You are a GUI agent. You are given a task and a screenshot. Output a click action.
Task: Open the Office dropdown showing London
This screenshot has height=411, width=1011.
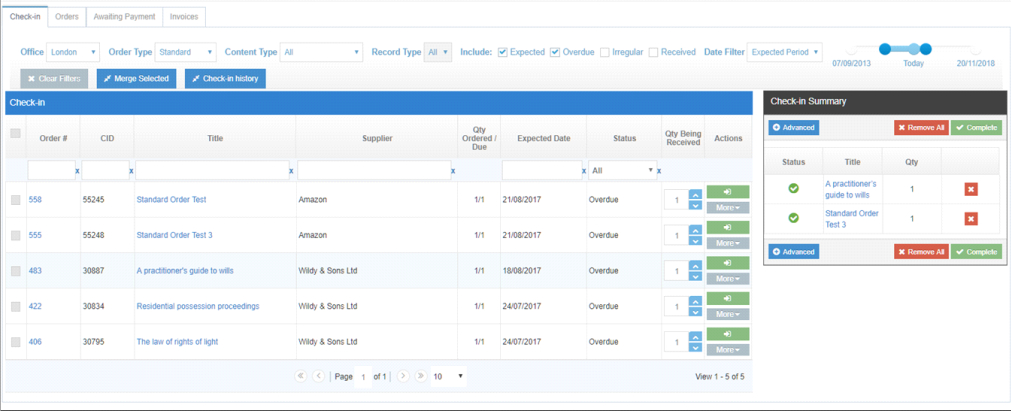(73, 52)
